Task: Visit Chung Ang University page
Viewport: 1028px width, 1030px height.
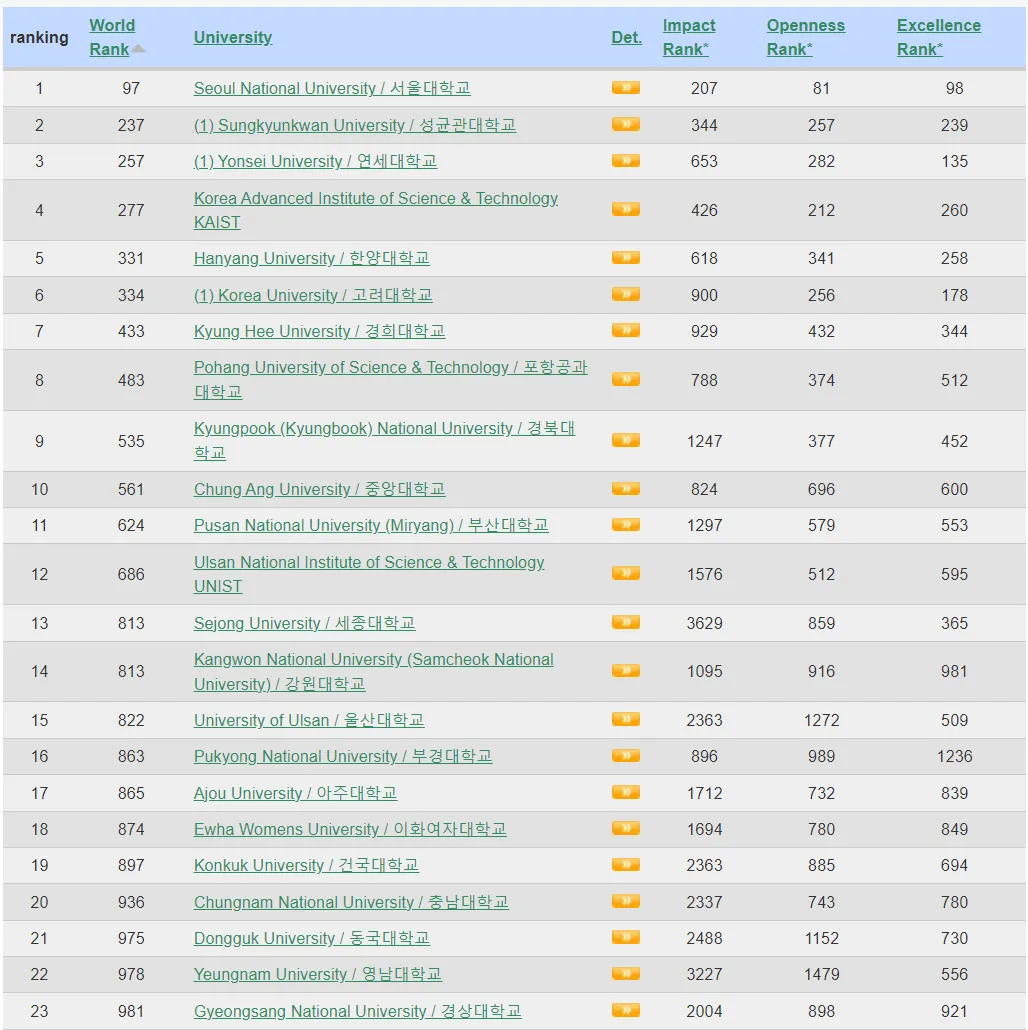Action: pyautogui.click(x=319, y=489)
